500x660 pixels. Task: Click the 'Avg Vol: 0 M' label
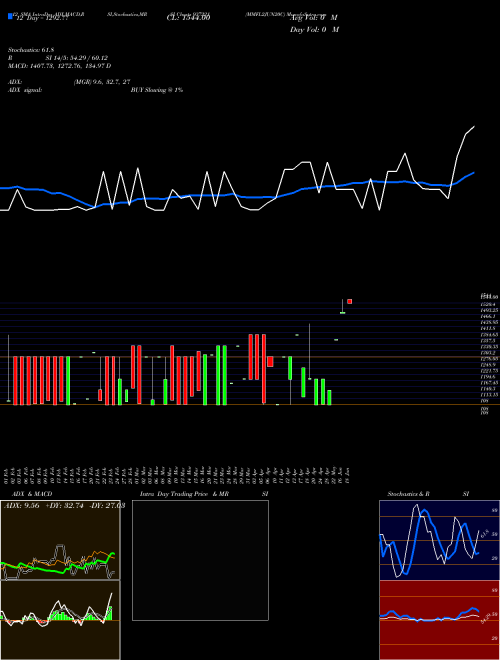(x=314, y=18)
